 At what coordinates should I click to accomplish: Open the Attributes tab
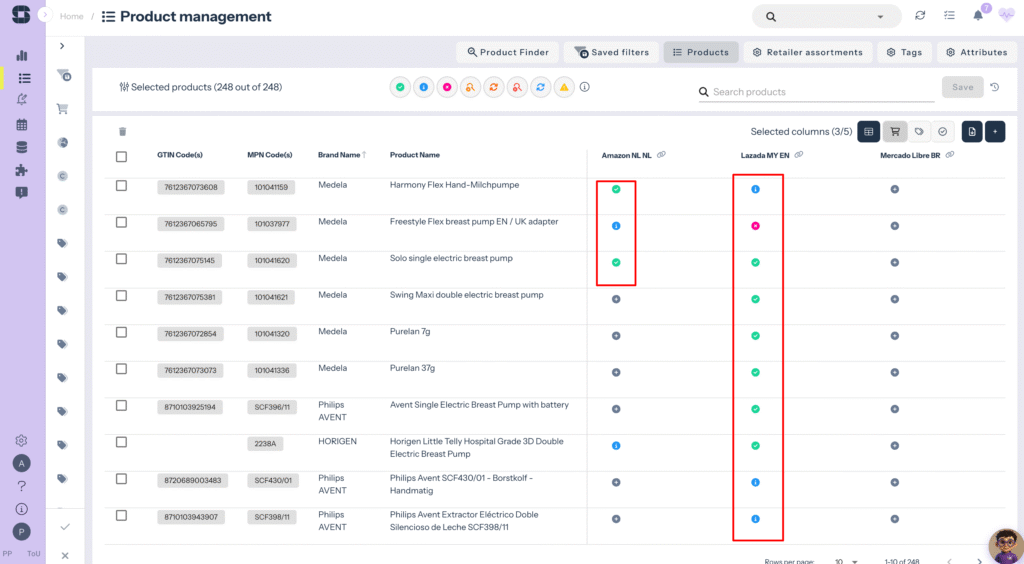click(x=976, y=52)
